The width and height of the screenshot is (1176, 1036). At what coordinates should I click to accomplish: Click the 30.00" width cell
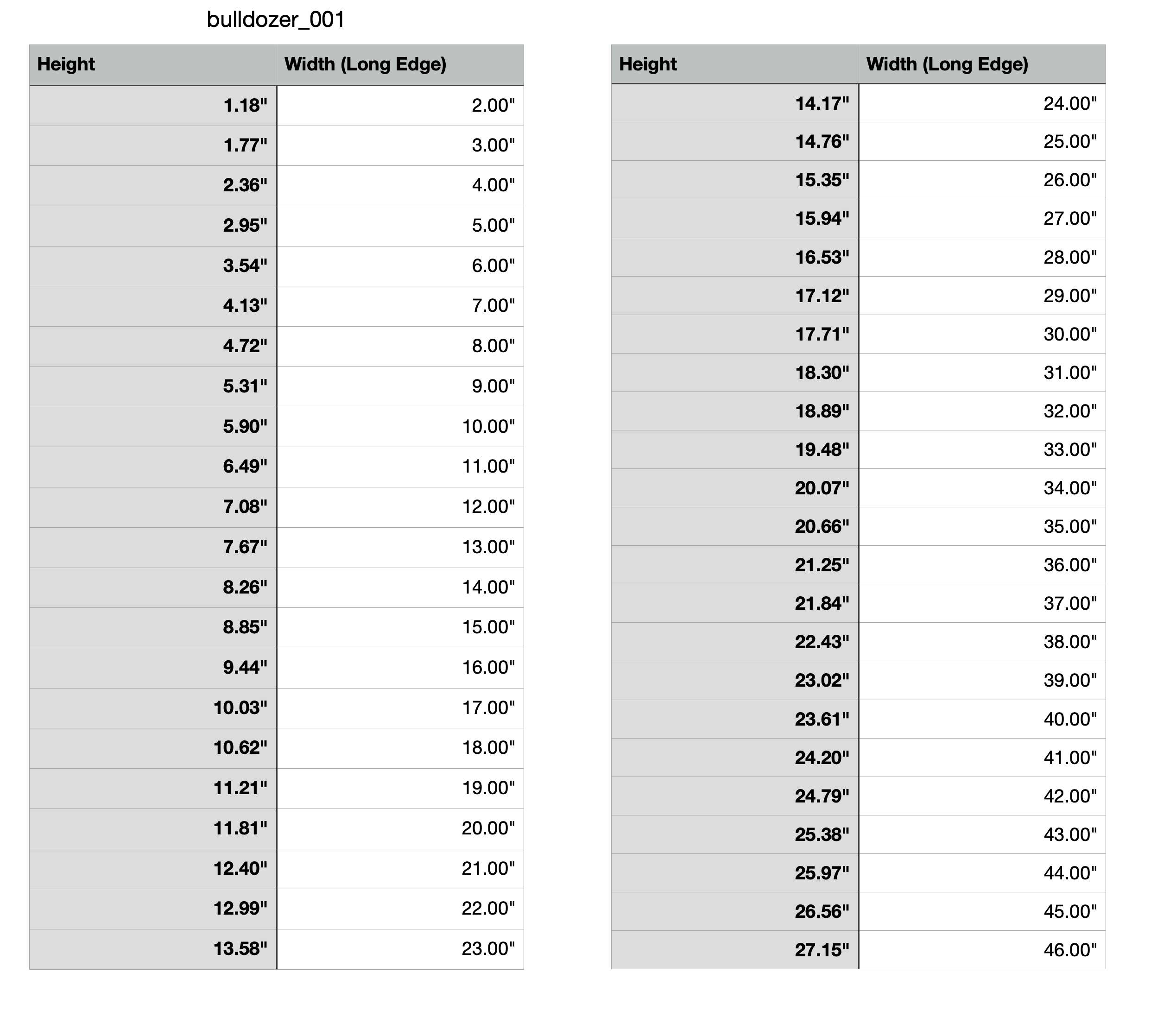click(1070, 334)
